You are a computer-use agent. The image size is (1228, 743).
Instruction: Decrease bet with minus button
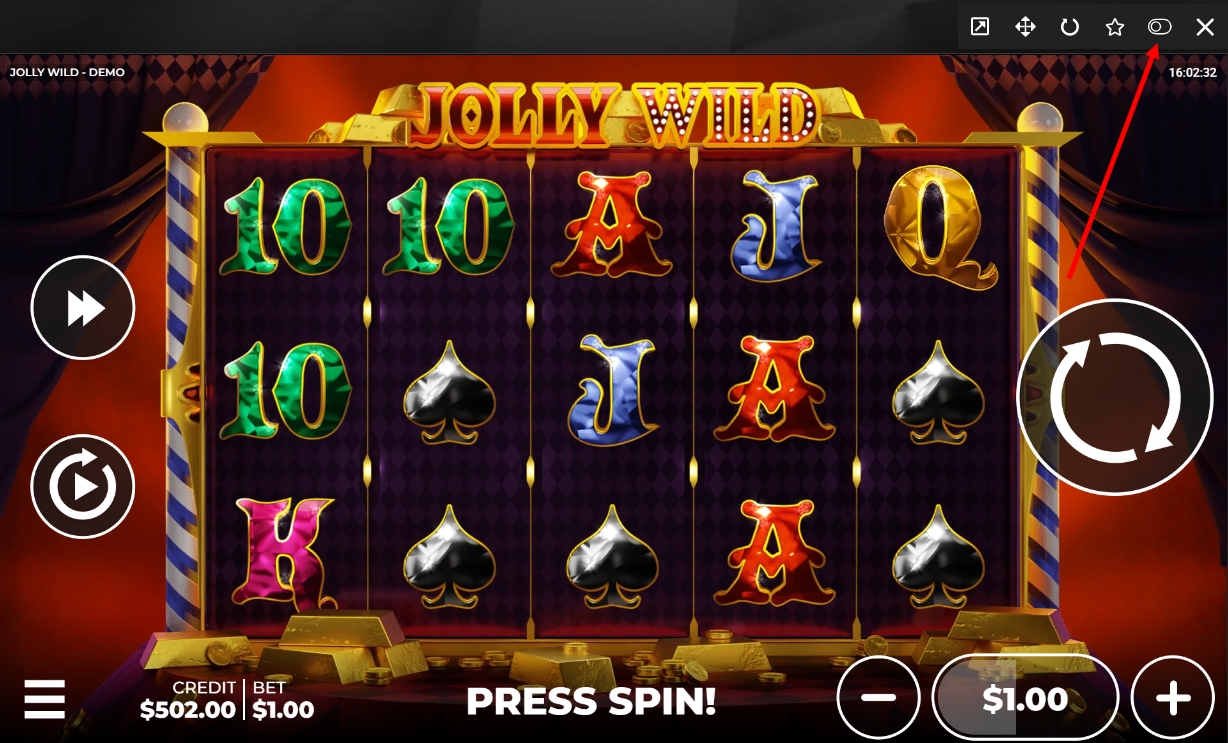tap(878, 698)
